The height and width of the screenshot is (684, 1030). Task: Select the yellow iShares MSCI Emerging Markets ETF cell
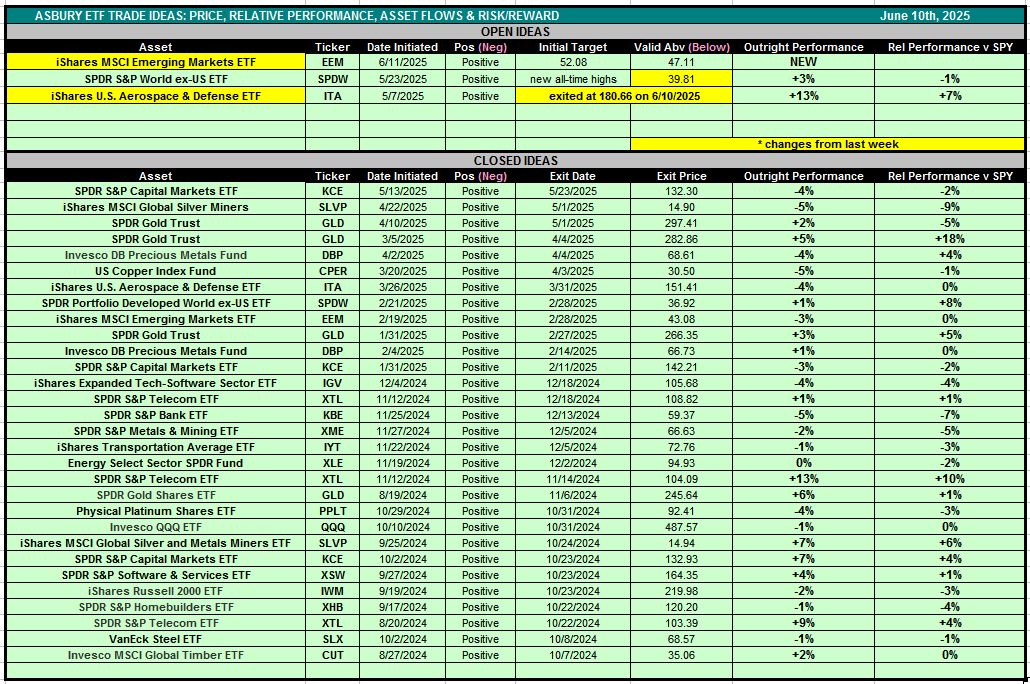(x=156, y=62)
